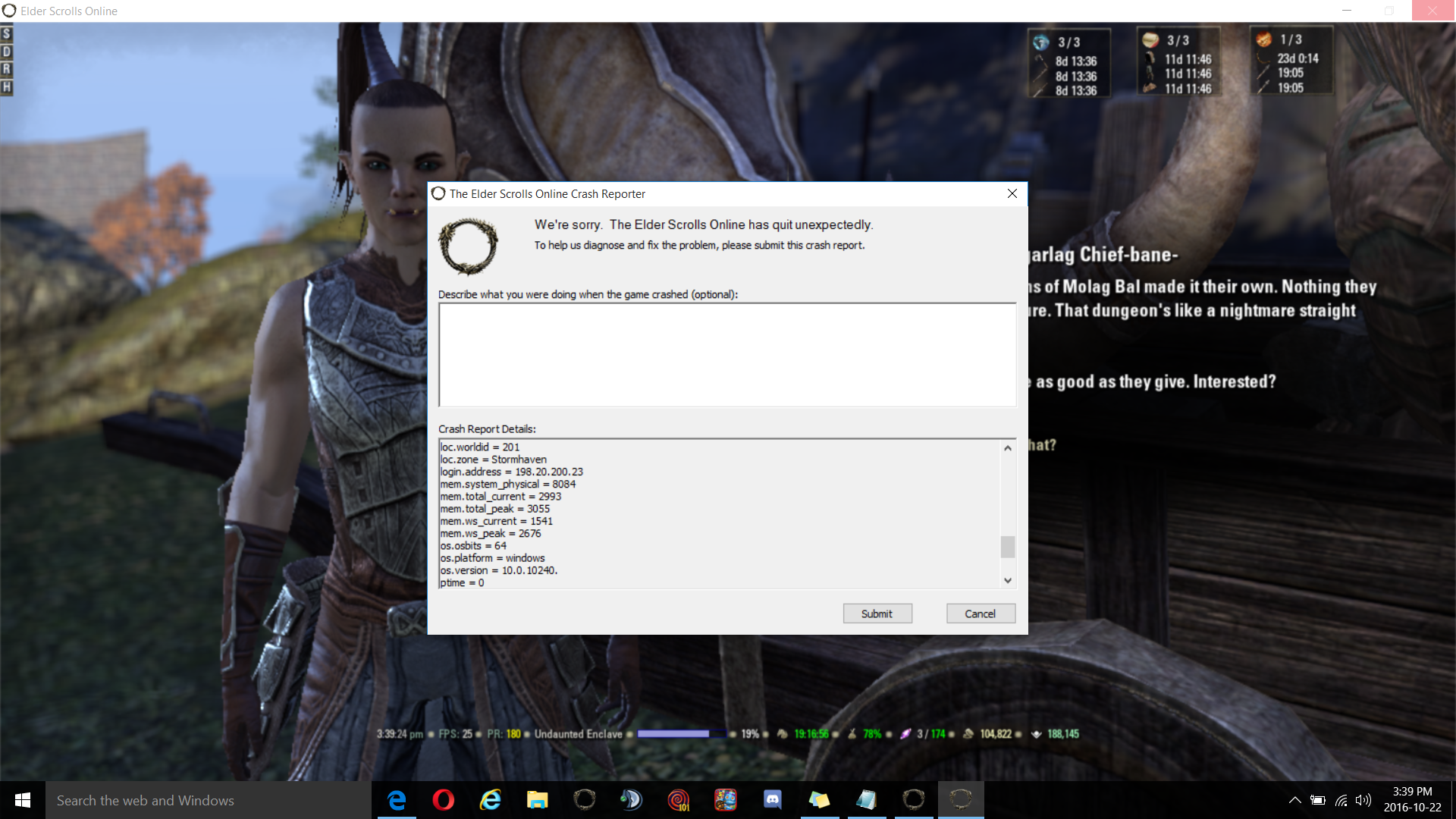Click the crash details scrollbar thumb
Viewport: 1456px width, 819px height.
click(x=1007, y=547)
